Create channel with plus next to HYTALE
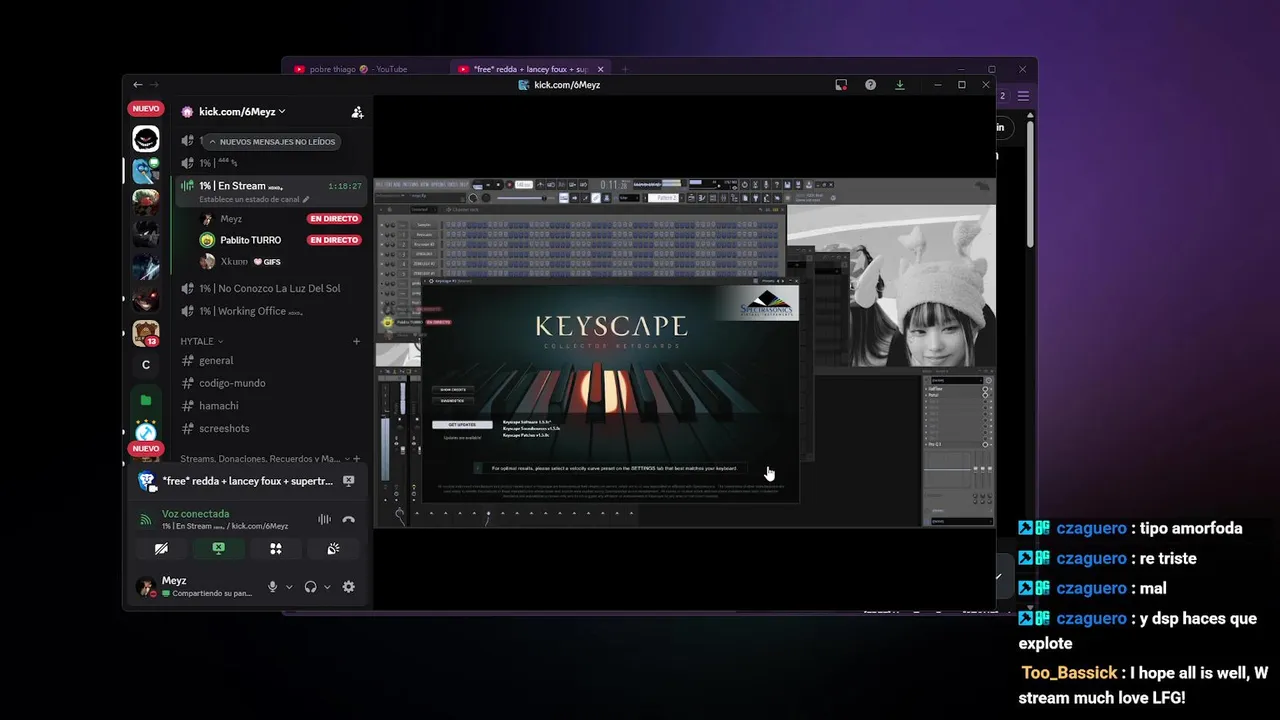This screenshot has height=720, width=1280. click(356, 341)
